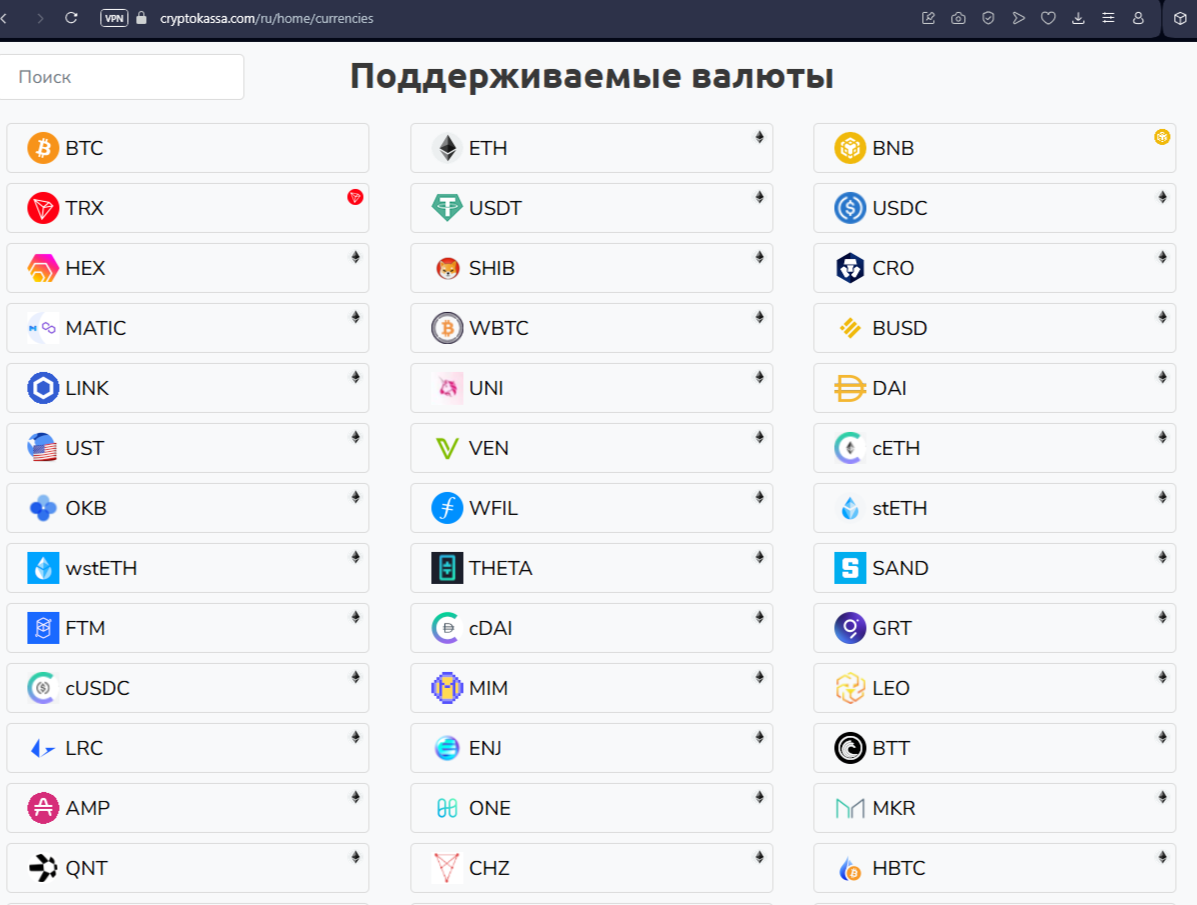Viewport: 1197px width, 905px height.
Task: Click the BNB chain badge on BNB card
Action: click(x=1162, y=137)
